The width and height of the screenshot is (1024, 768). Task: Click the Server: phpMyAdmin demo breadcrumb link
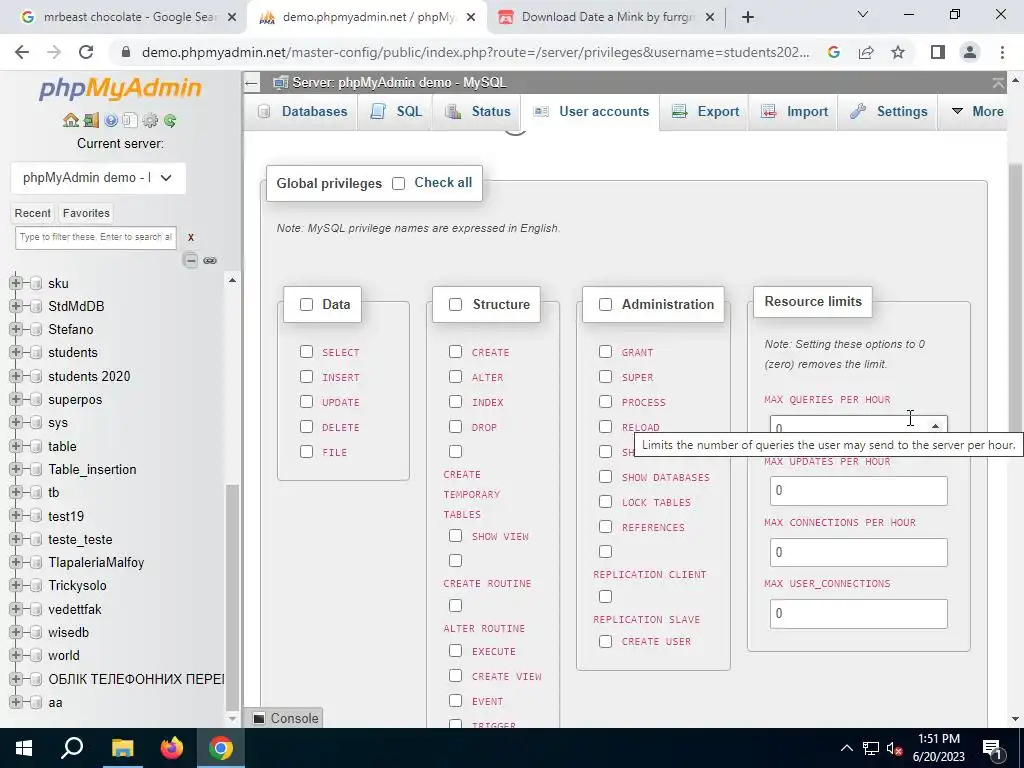pyautogui.click(x=399, y=83)
